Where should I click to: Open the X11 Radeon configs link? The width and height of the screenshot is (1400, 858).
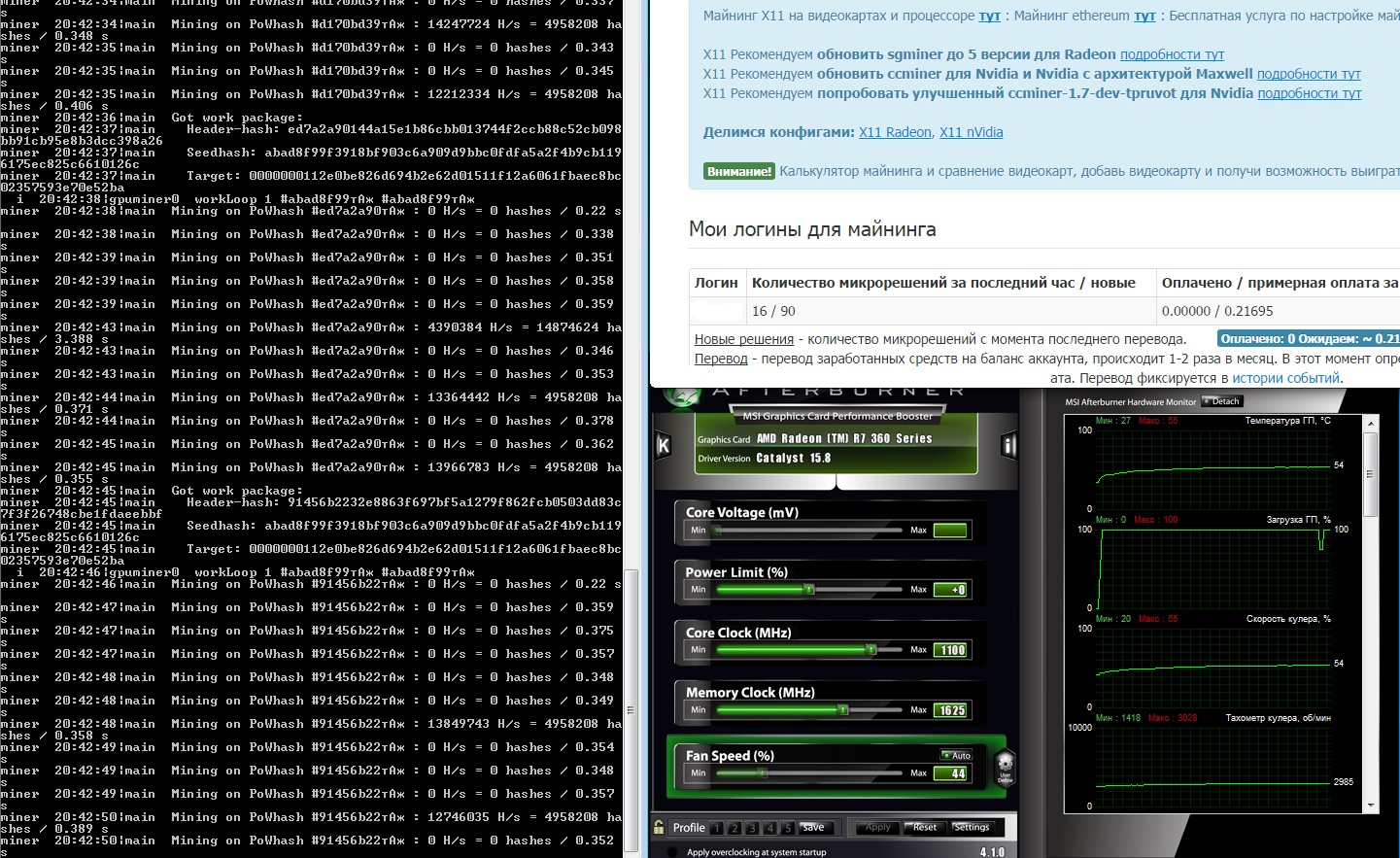(895, 132)
